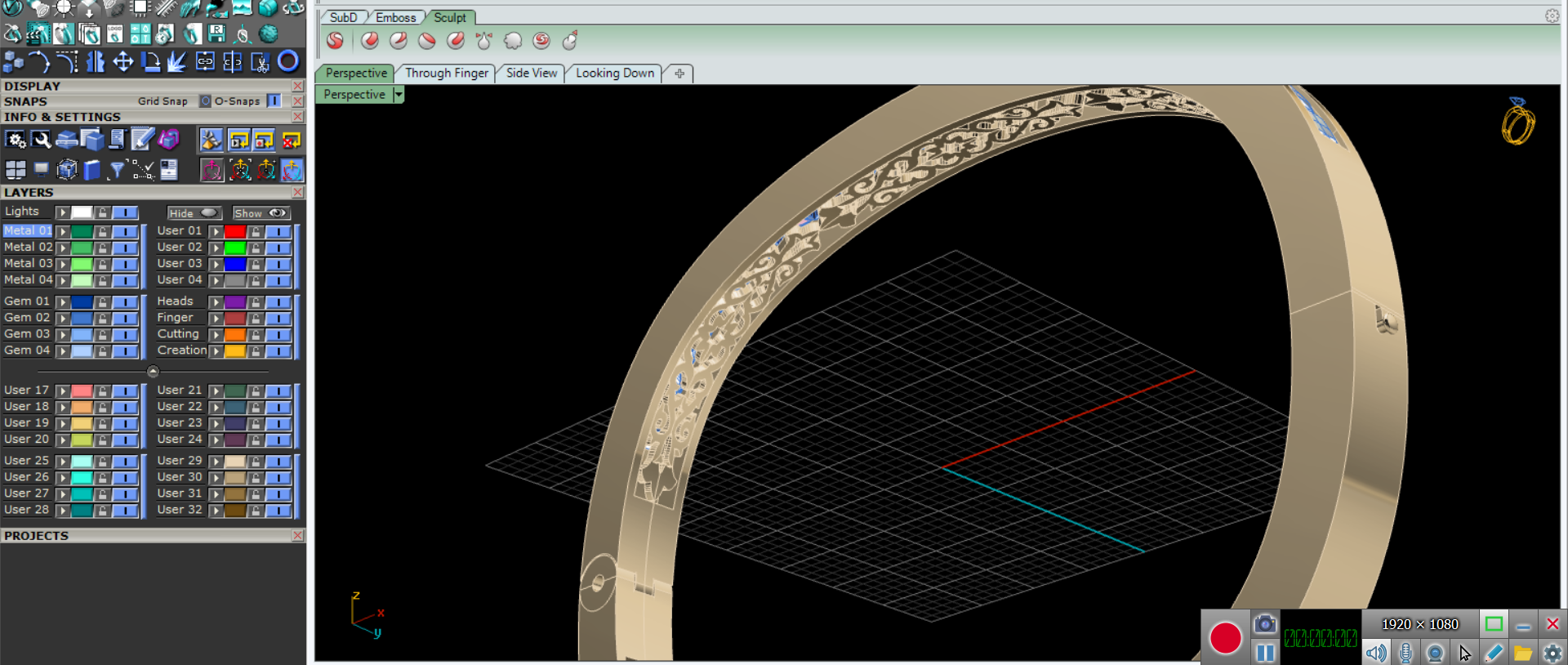The height and width of the screenshot is (665, 1568).
Task: Toggle the O-Snaps switch on
Action: [x=274, y=100]
